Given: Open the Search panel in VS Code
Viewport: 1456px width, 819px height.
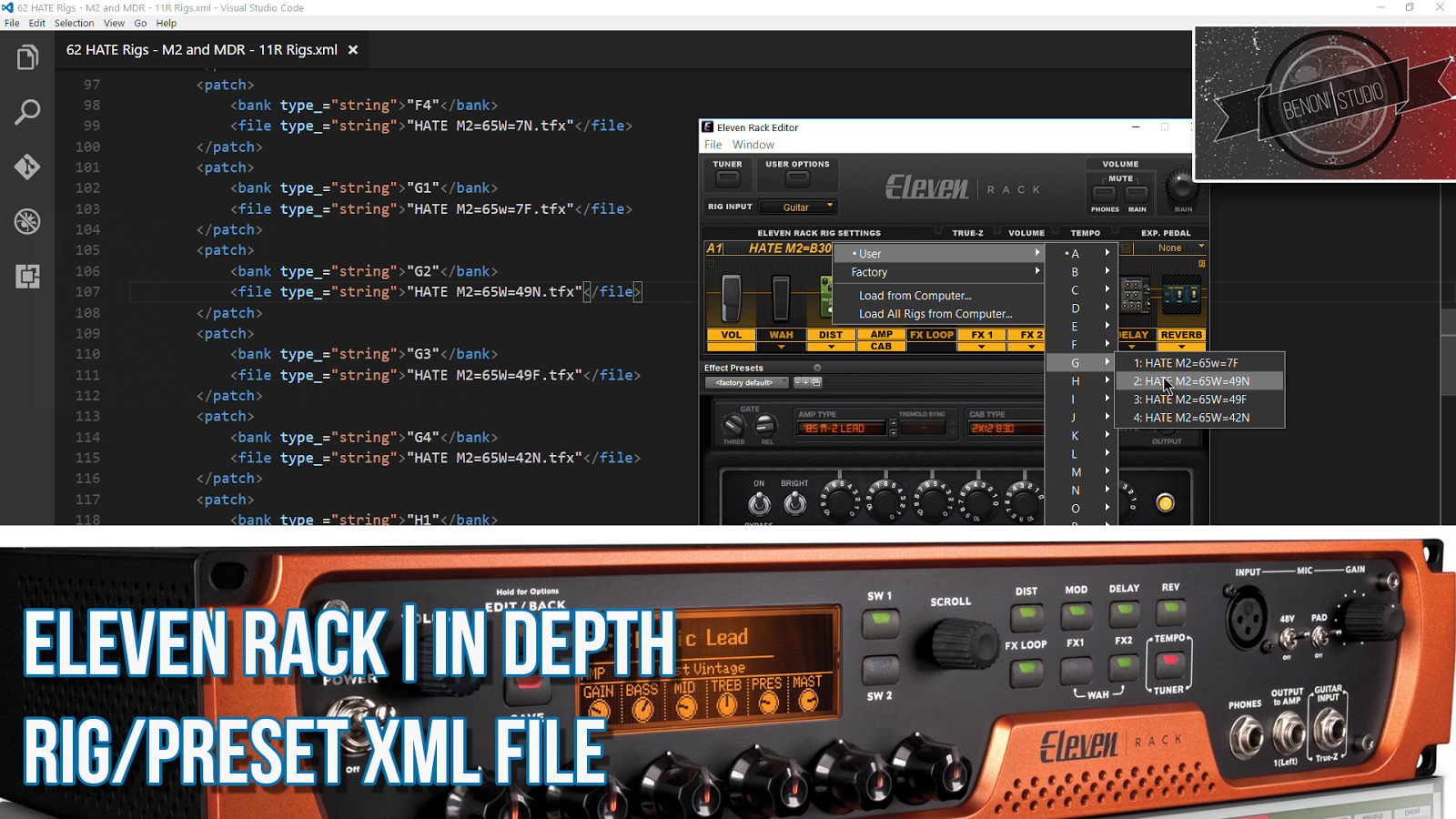Looking at the screenshot, I should click(x=26, y=112).
